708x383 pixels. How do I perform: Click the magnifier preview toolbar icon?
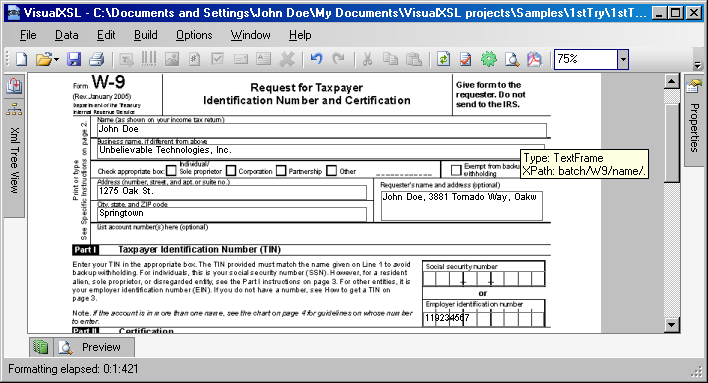click(x=512, y=59)
